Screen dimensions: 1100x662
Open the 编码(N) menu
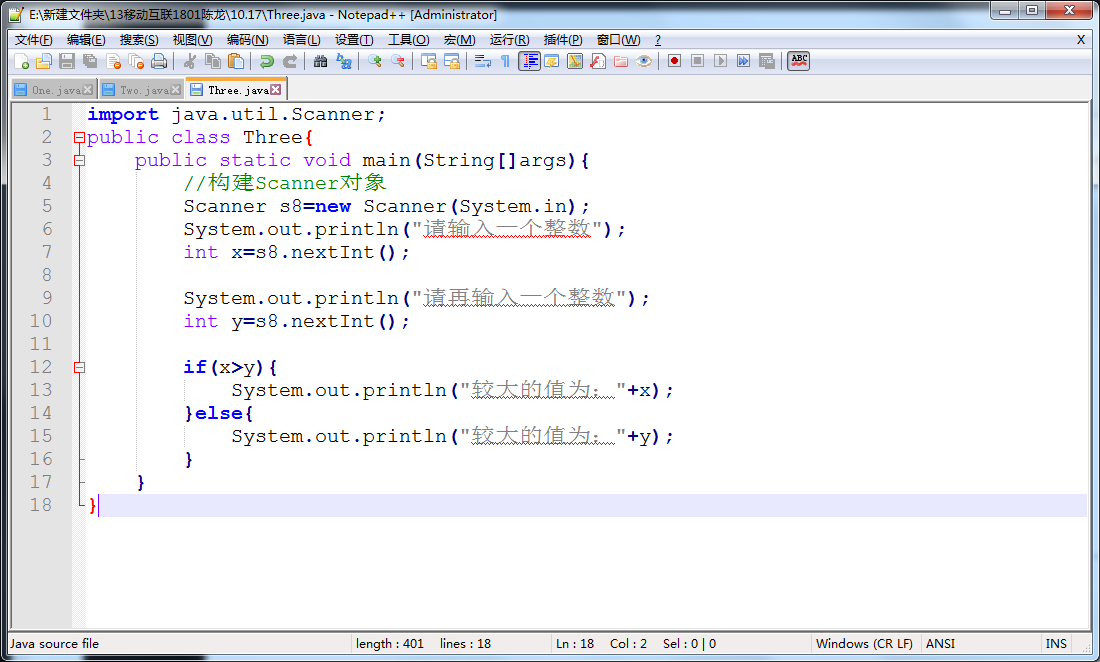(248, 40)
